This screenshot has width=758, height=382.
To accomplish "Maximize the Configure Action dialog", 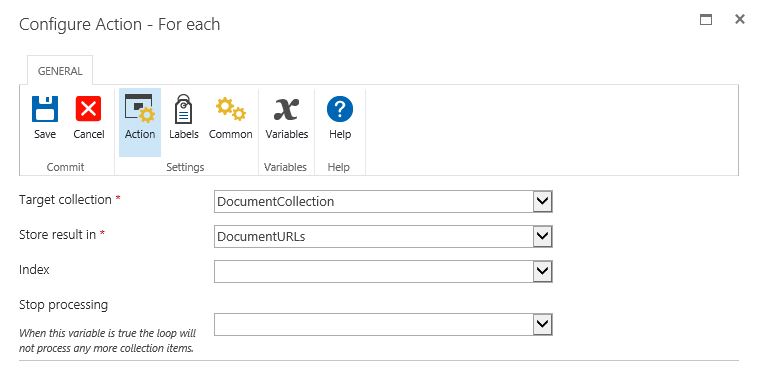I will pos(706,19).
